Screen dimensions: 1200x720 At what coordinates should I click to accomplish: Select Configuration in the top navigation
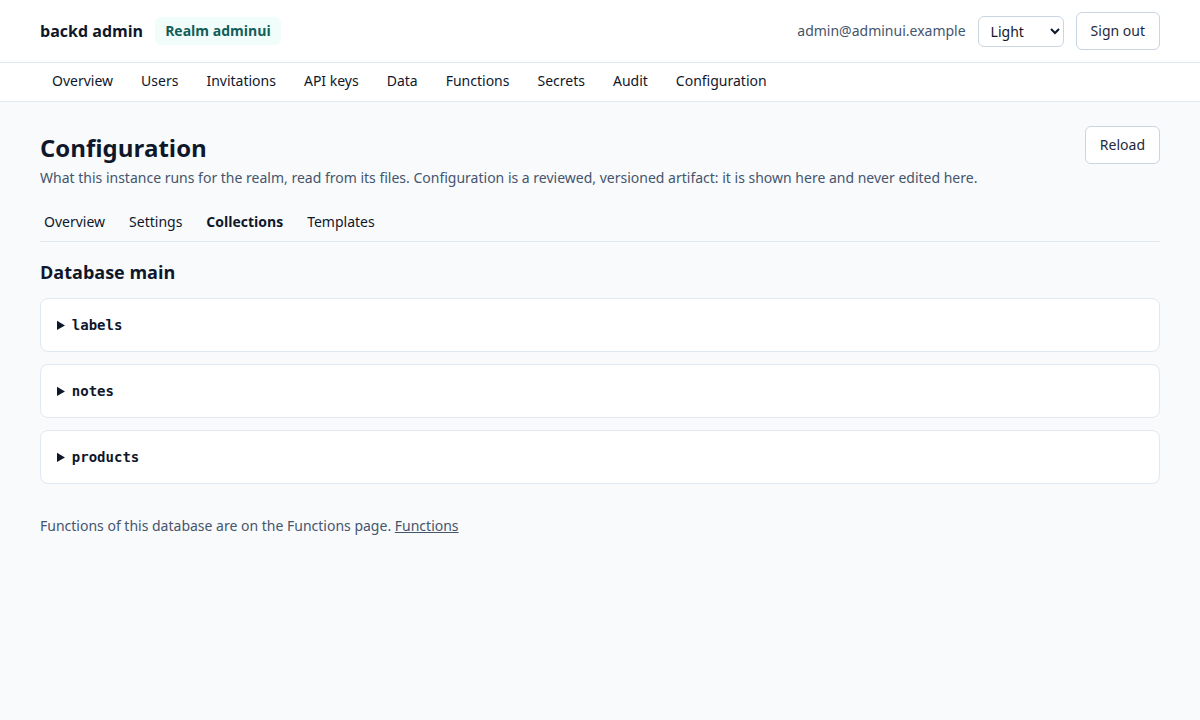(x=721, y=81)
